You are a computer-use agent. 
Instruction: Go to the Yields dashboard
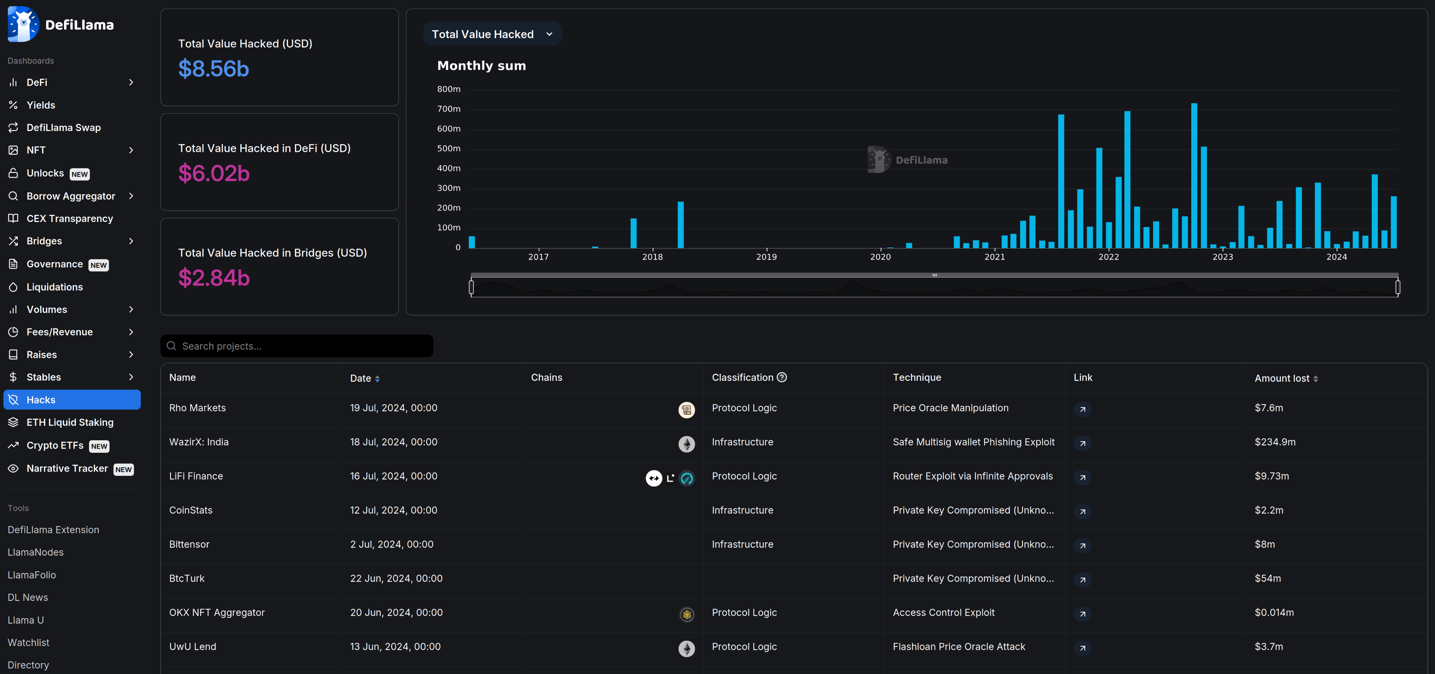tap(41, 105)
